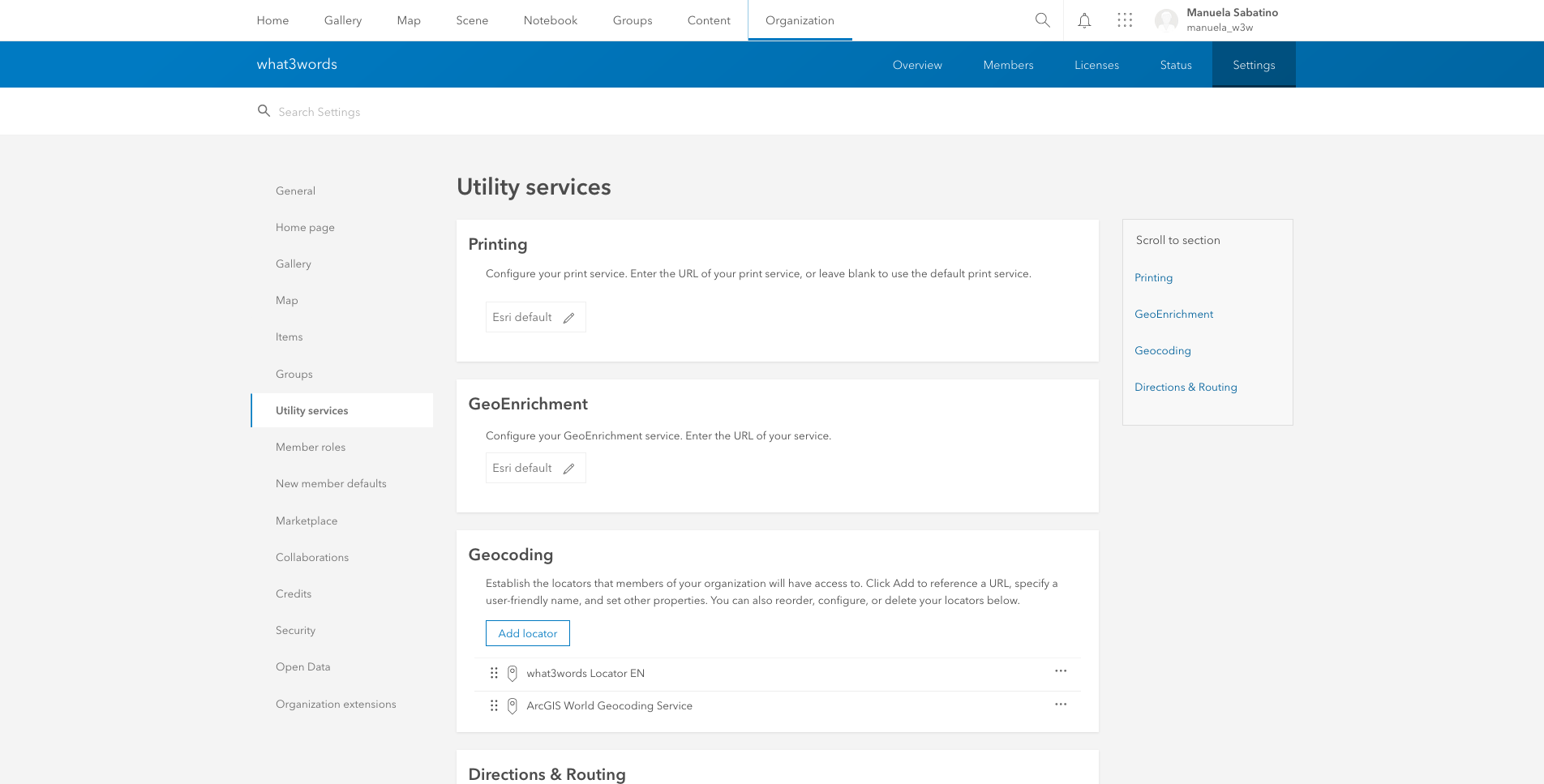Open Scene in top navigation

472,20
